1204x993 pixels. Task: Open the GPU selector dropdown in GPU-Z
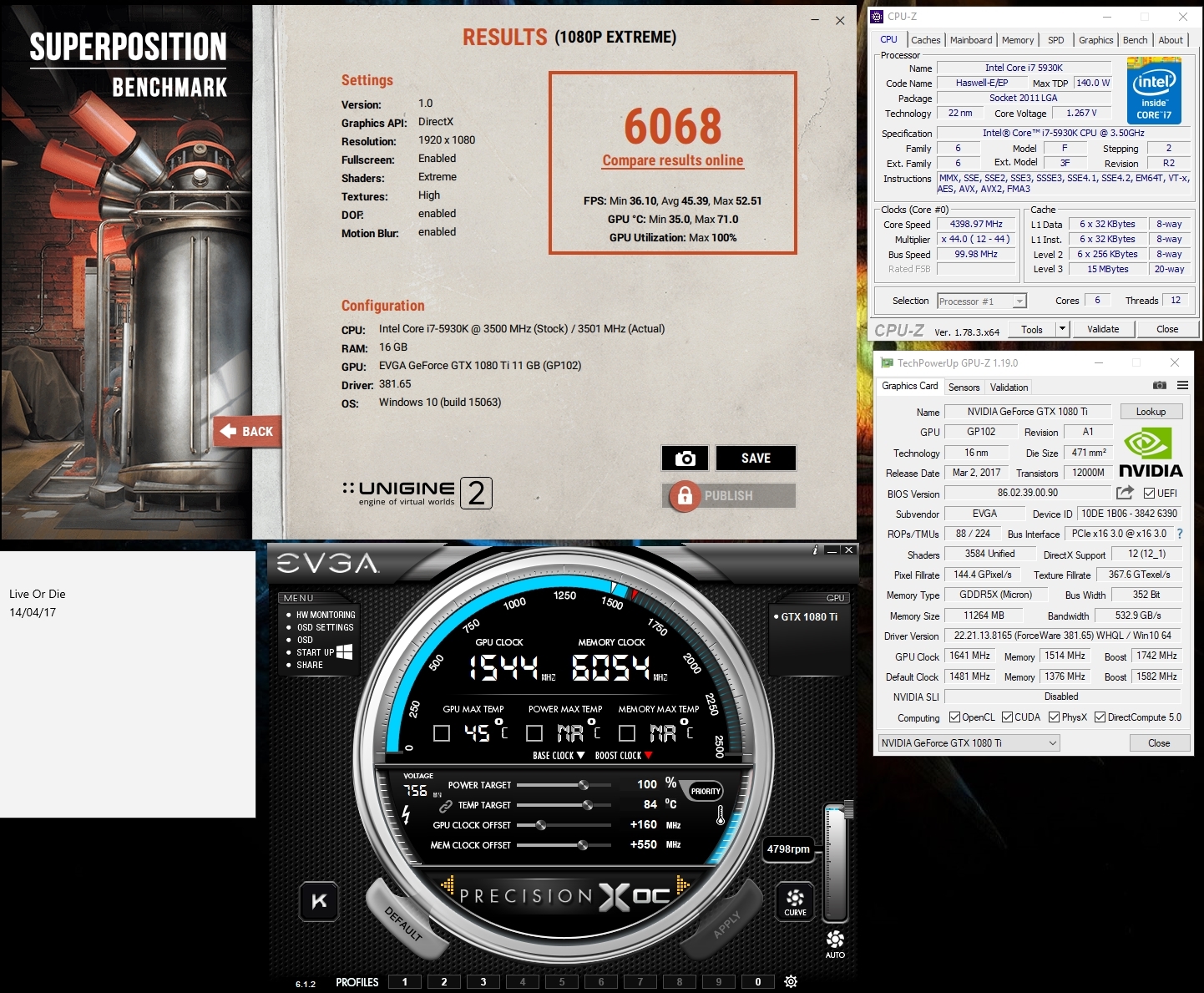point(969,743)
